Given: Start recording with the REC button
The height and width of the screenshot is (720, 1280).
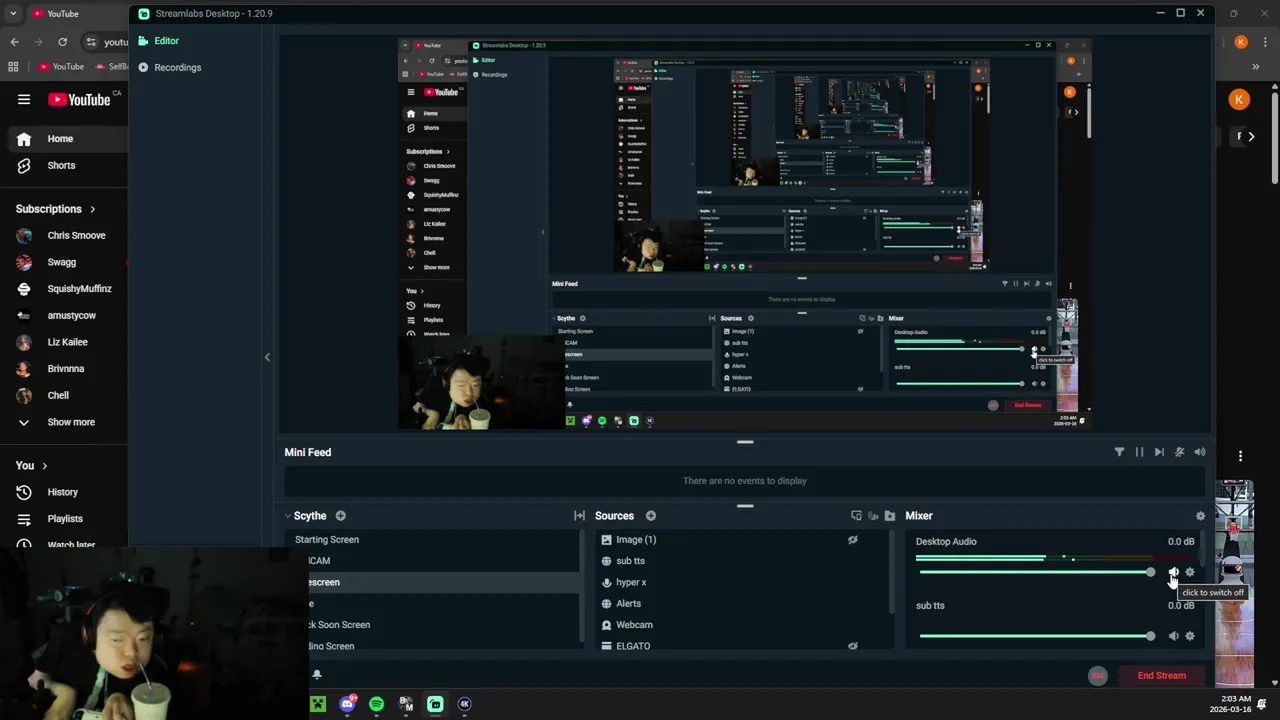Looking at the screenshot, I should click(x=1098, y=676).
